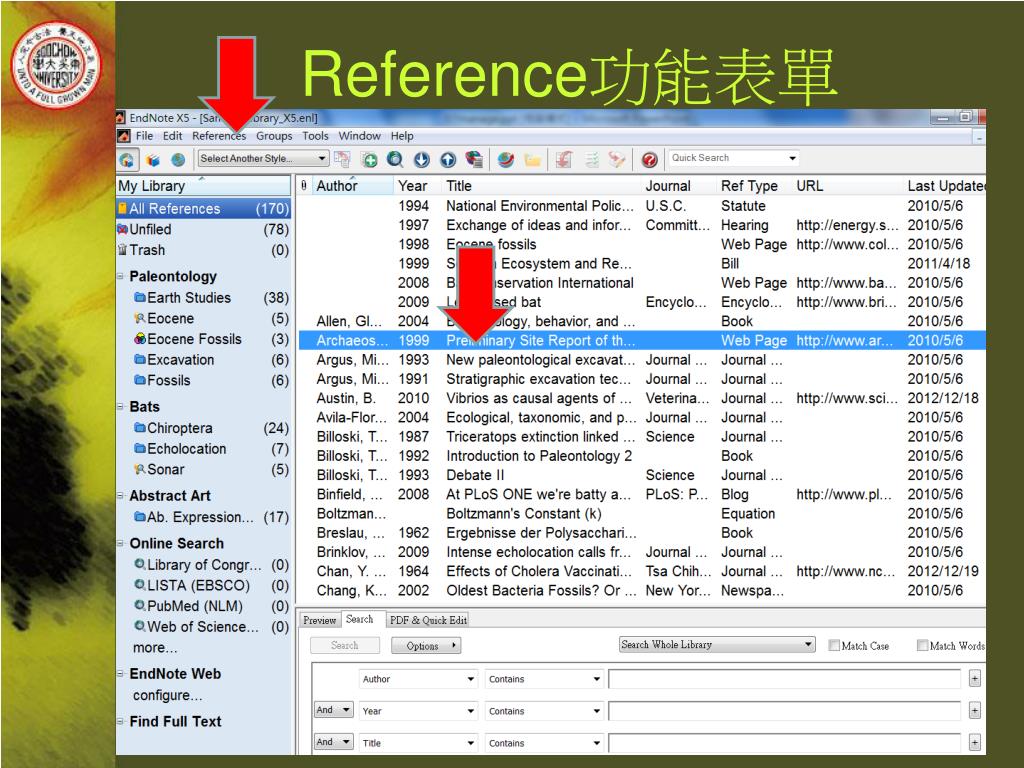
Task: Click the Open Link globe toolbar icon
Action: coord(505,159)
